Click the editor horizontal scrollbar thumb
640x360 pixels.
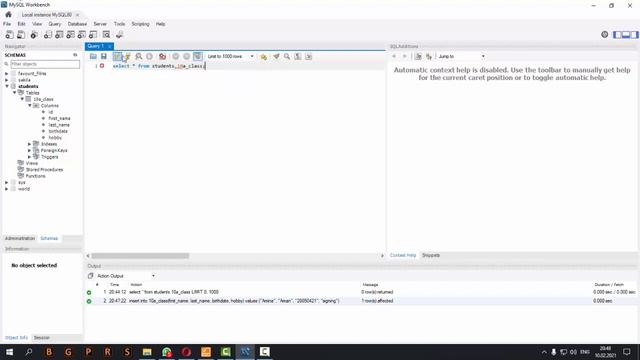coord(140,256)
